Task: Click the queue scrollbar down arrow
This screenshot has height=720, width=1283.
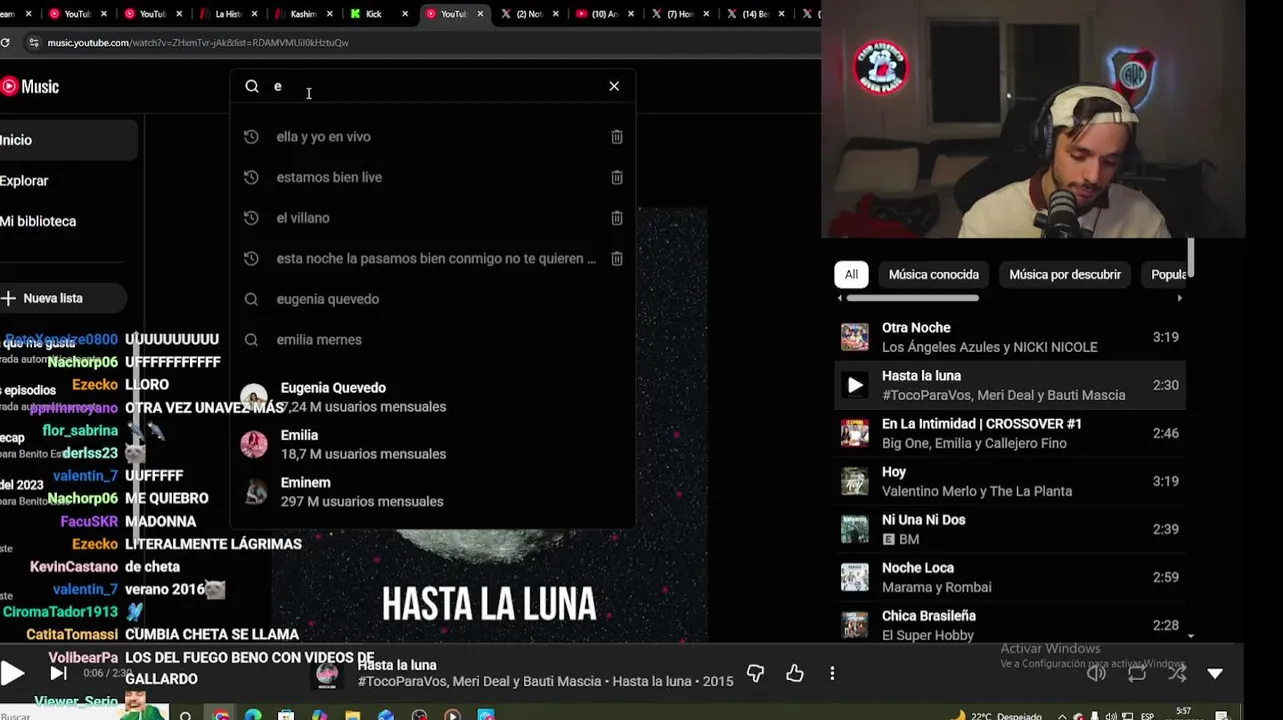Action: click(x=1190, y=636)
